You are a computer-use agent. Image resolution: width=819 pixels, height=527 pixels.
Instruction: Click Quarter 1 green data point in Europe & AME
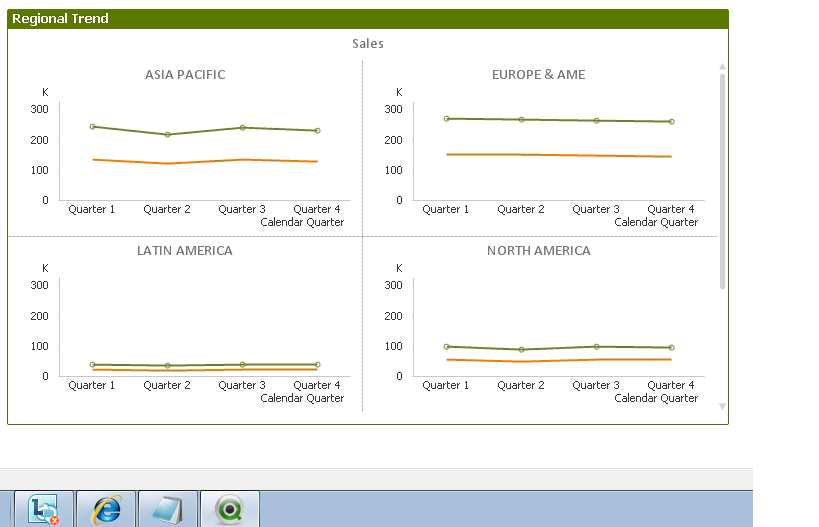(x=447, y=119)
